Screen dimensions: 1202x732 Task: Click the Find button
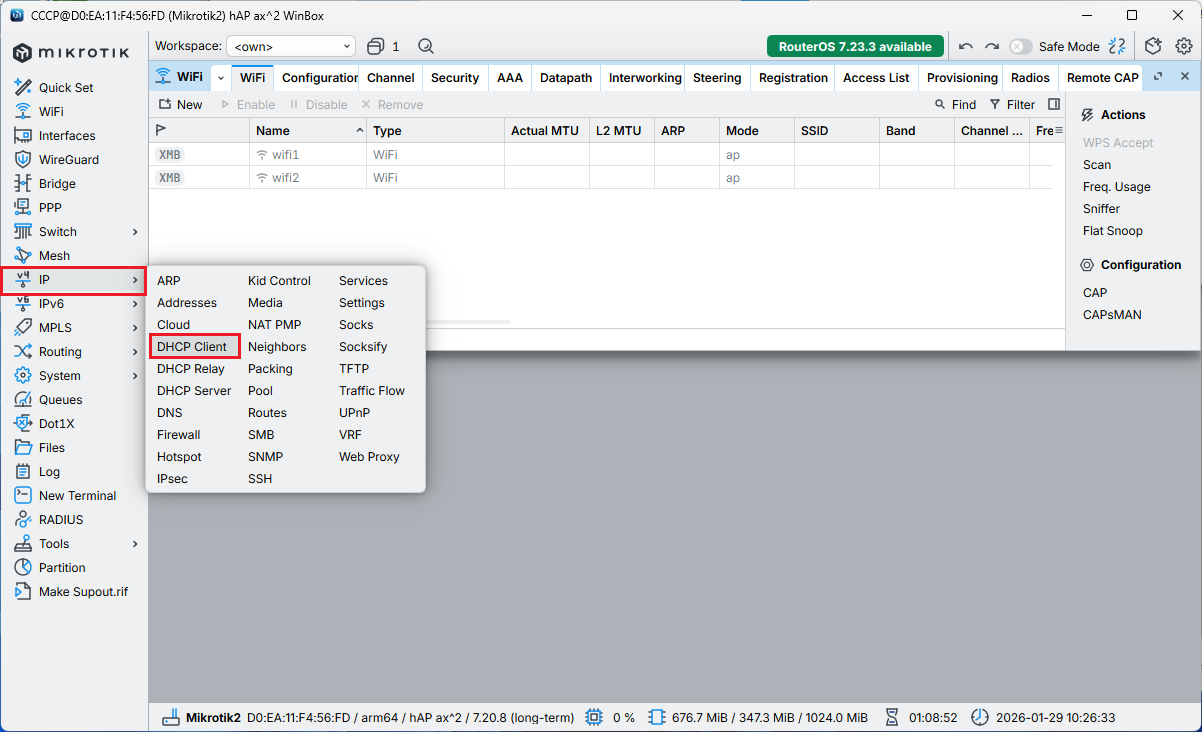click(x=955, y=104)
